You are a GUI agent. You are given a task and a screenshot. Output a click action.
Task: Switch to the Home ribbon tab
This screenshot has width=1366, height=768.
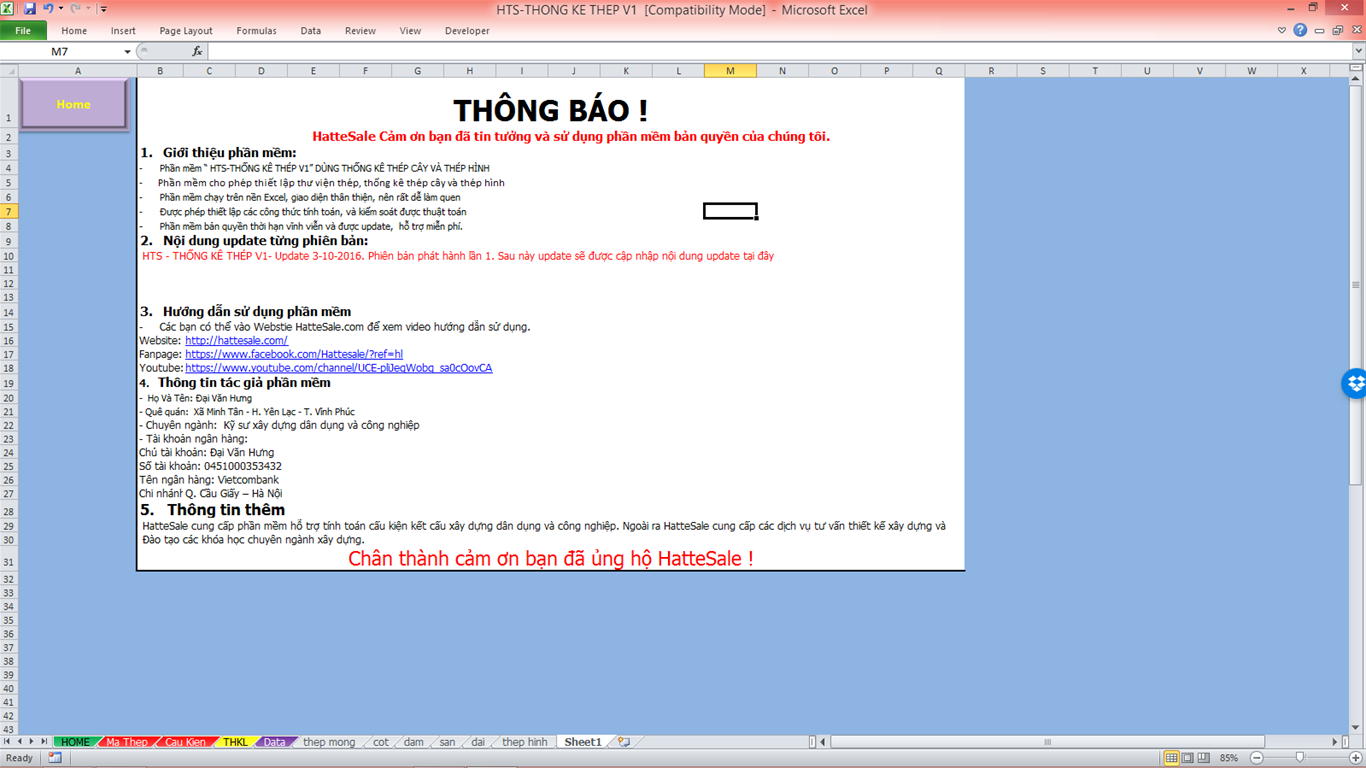(x=74, y=31)
